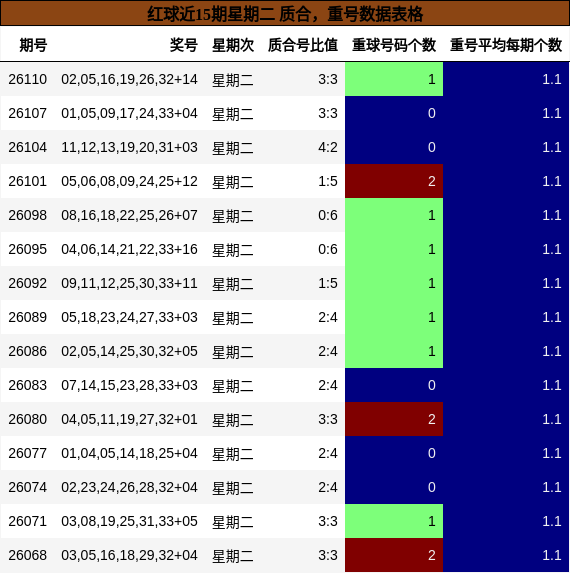The image size is (570, 573).
Task: Select the 星期次 column header
Action: (x=233, y=45)
